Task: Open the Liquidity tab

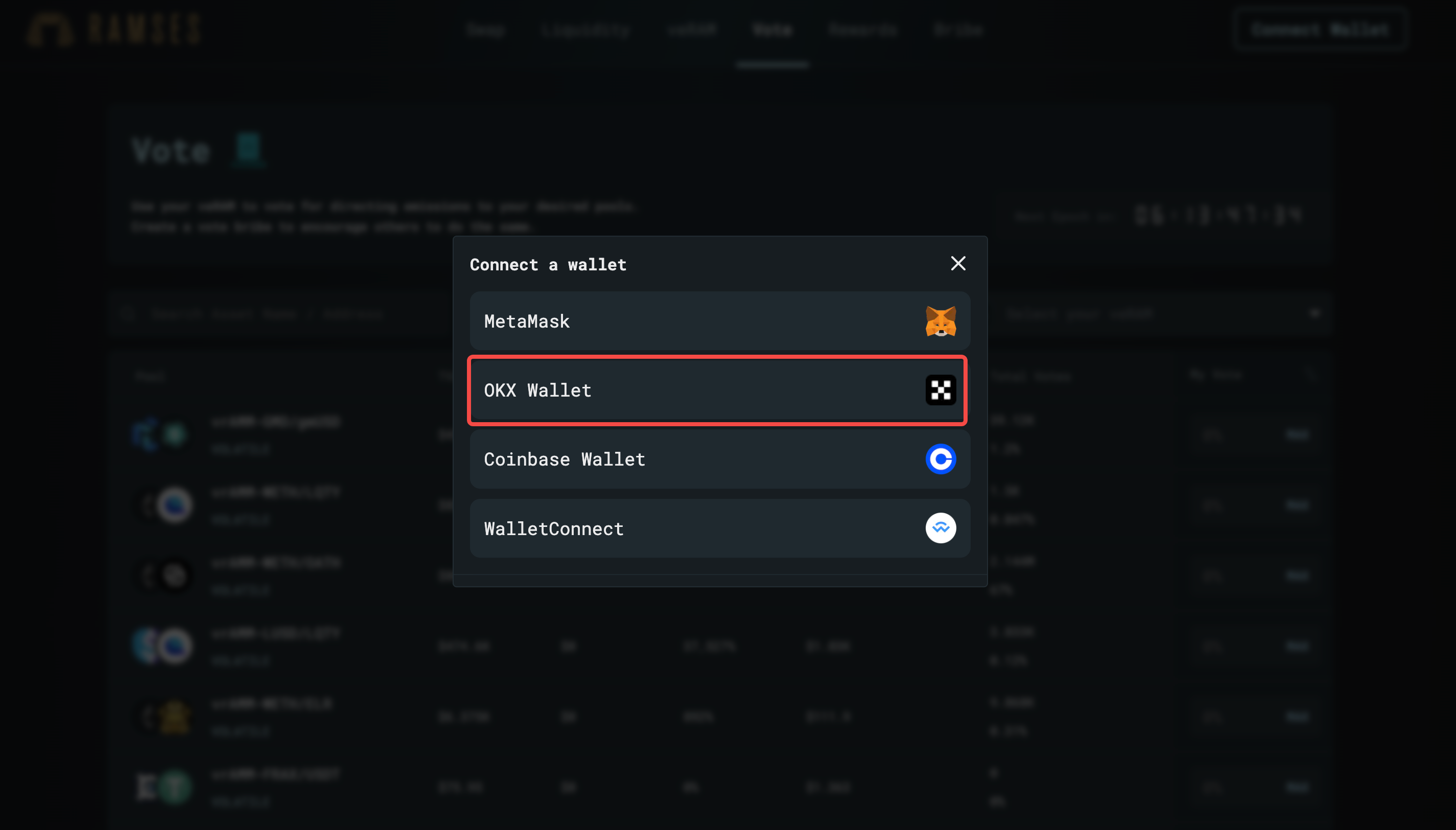Action: (585, 30)
